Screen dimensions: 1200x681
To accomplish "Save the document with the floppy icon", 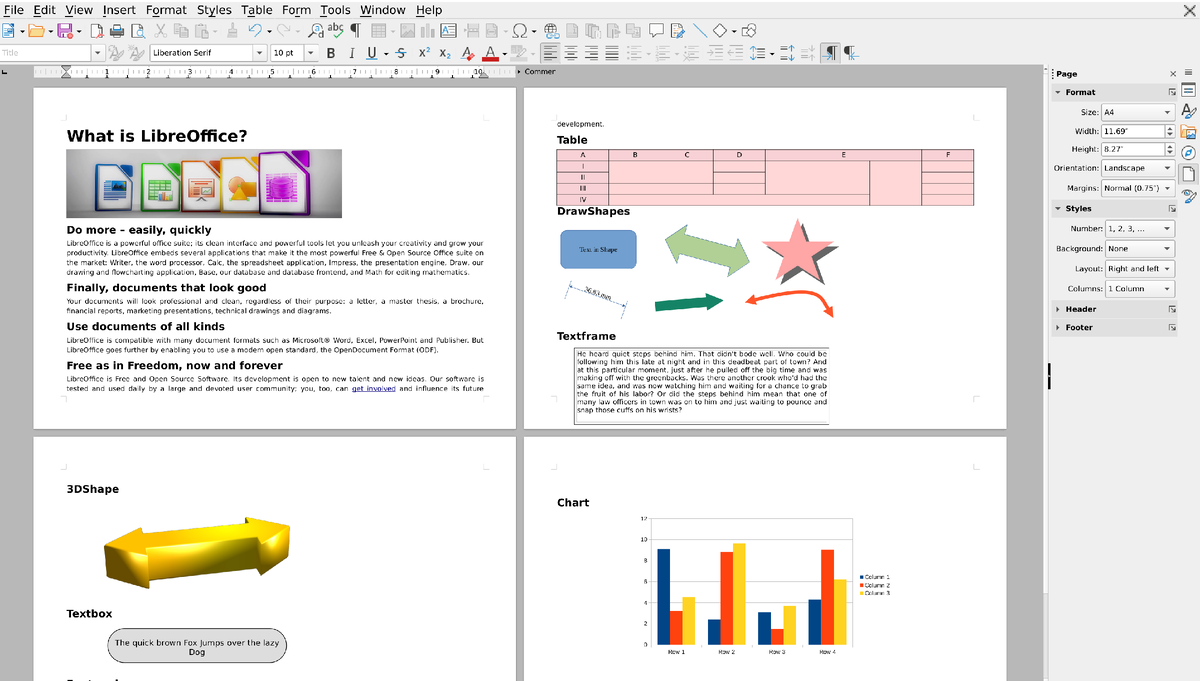I will tap(66, 30).
